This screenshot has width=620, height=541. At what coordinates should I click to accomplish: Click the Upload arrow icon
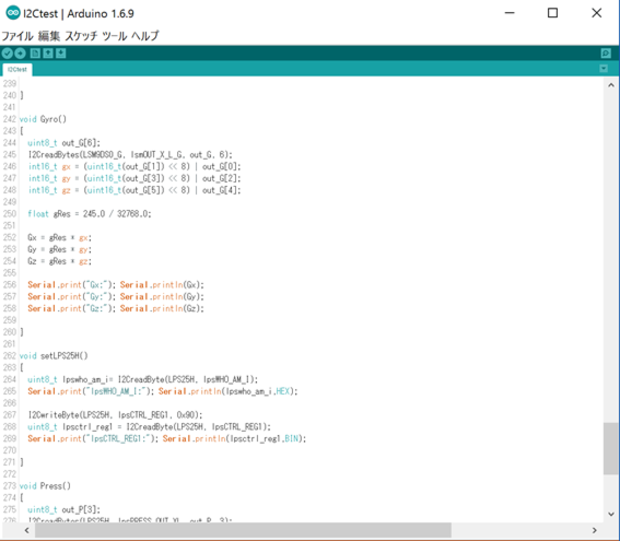pyautogui.click(x=21, y=52)
